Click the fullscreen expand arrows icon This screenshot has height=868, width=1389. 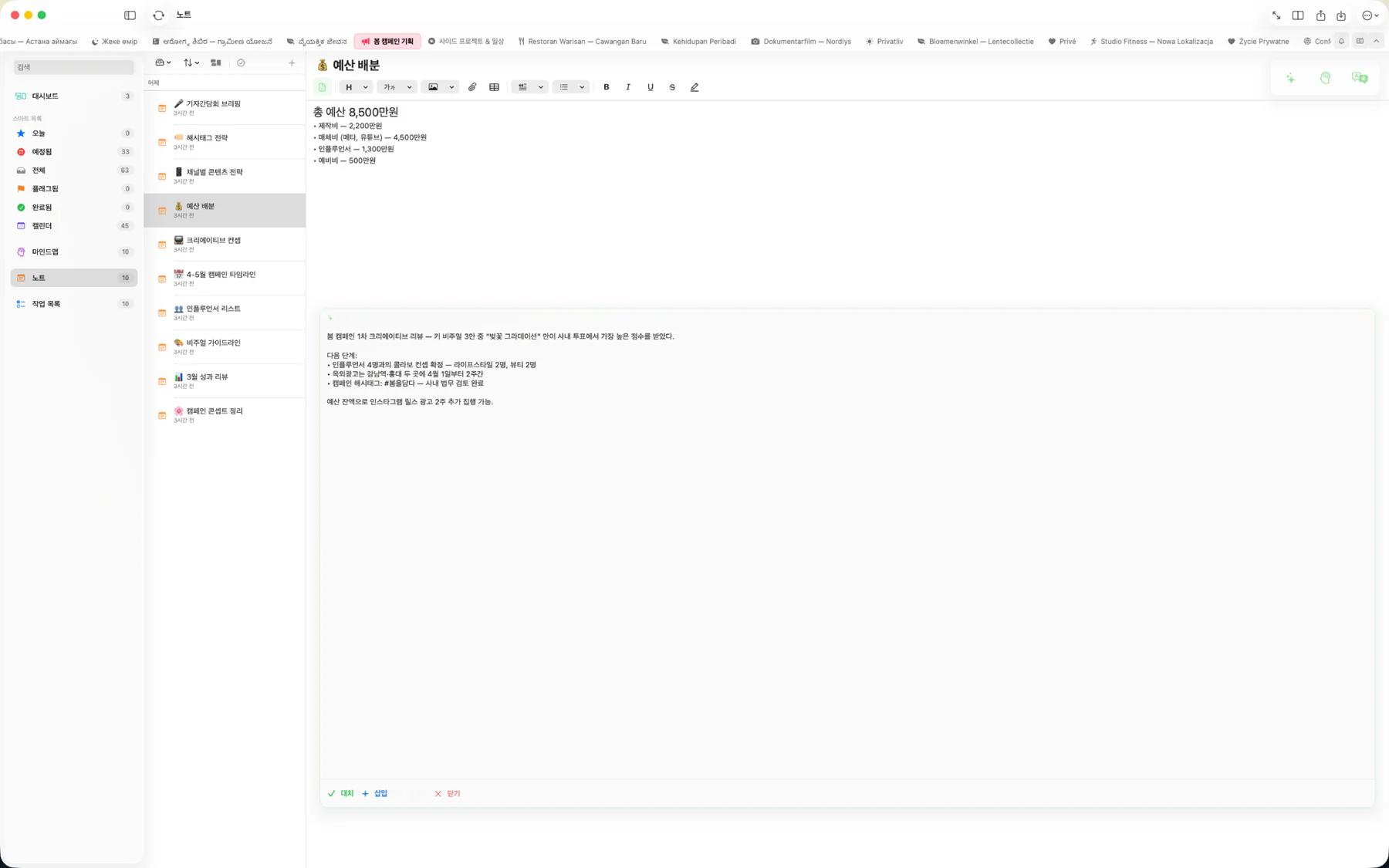tap(1276, 15)
